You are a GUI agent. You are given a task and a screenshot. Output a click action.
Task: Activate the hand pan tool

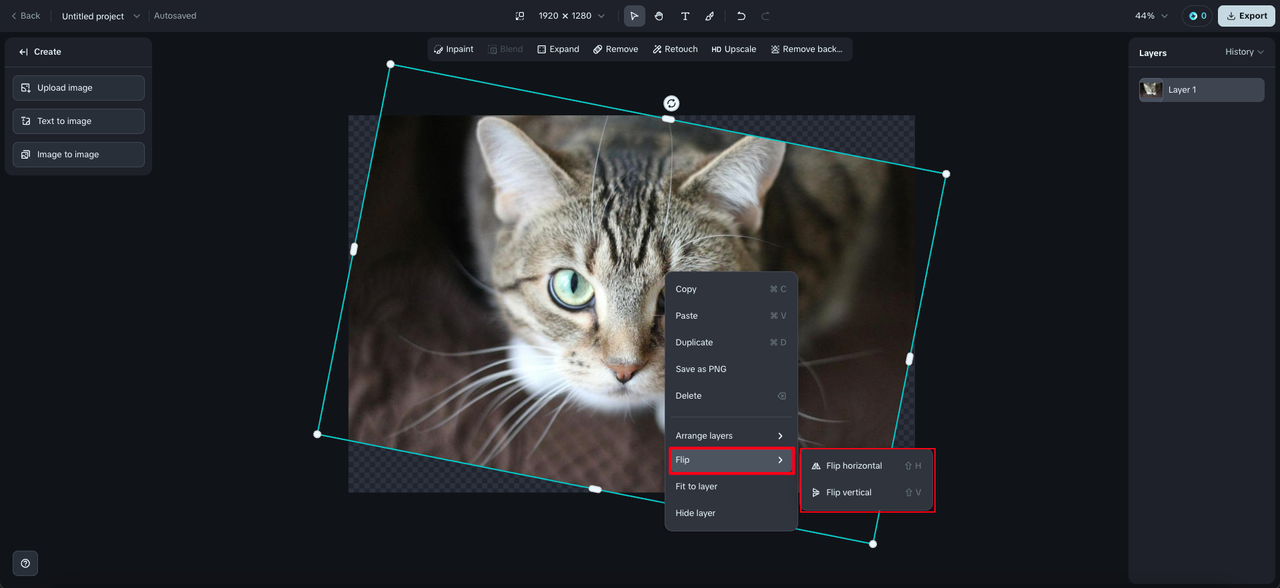tap(659, 16)
